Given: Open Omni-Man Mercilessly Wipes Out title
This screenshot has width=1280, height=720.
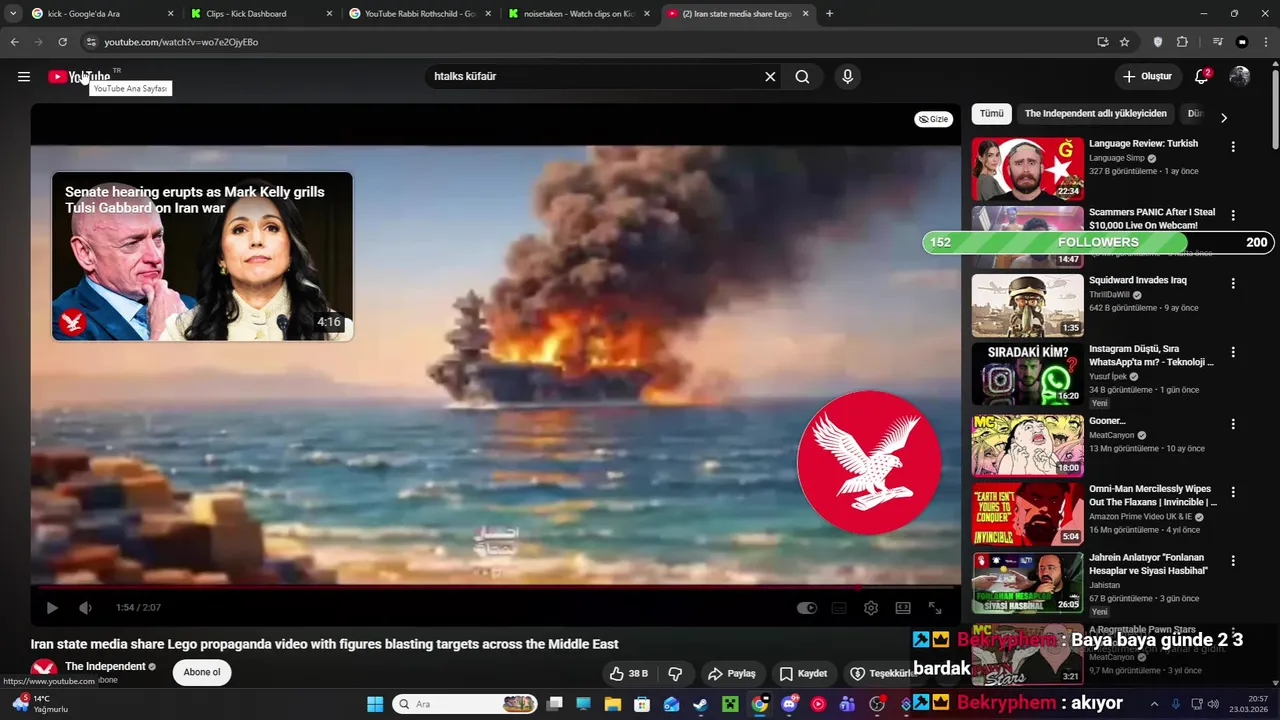Looking at the screenshot, I should point(1153,496).
